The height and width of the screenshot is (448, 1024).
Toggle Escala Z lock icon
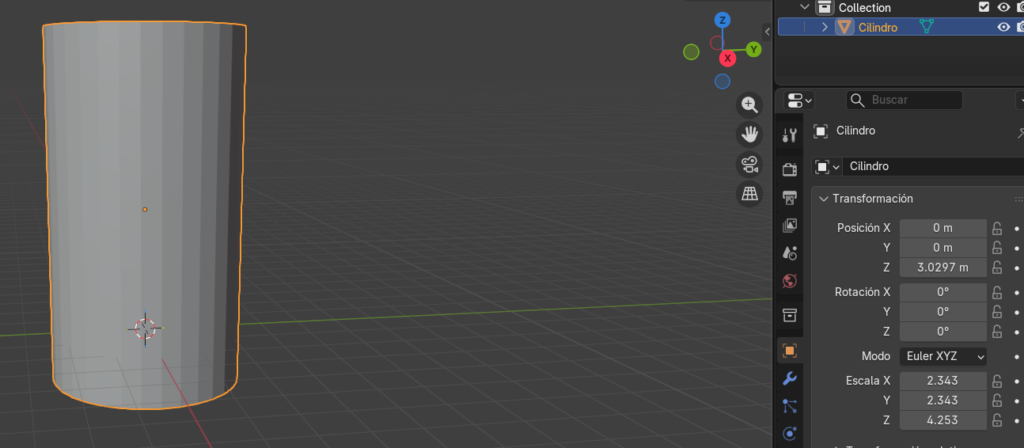tap(997, 420)
